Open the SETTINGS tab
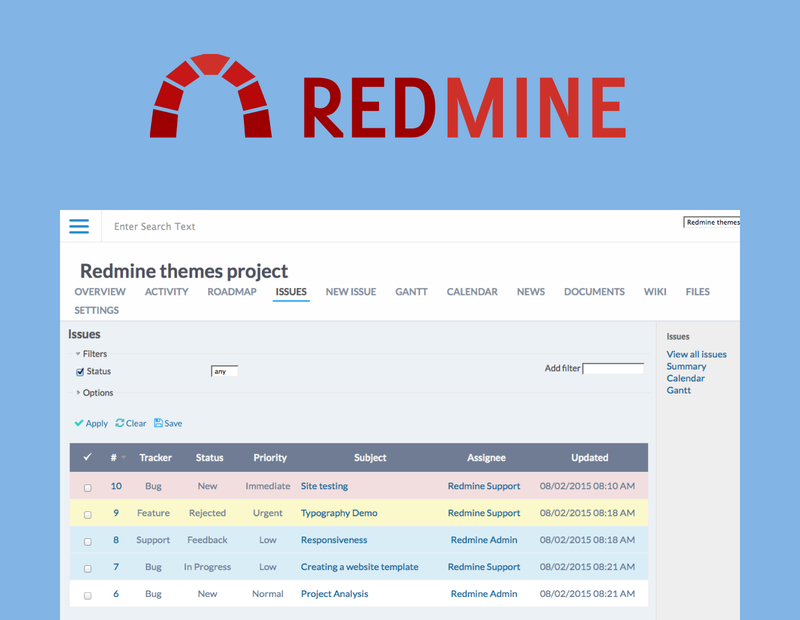800x620 pixels. [96, 310]
